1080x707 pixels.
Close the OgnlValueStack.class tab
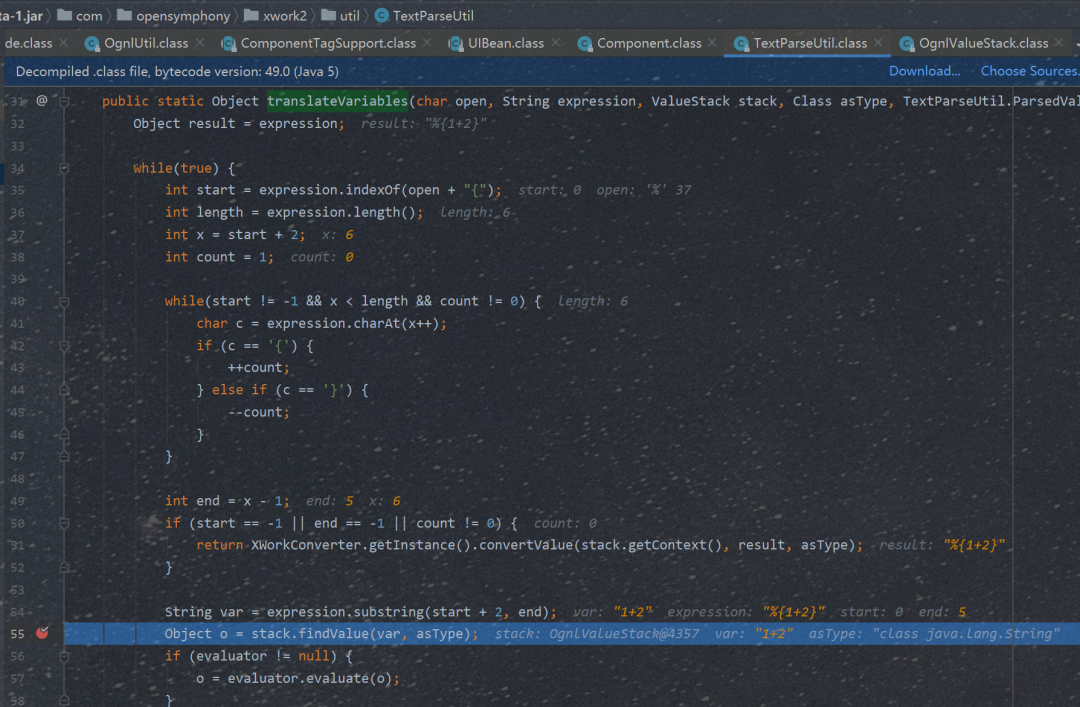tap(1059, 43)
